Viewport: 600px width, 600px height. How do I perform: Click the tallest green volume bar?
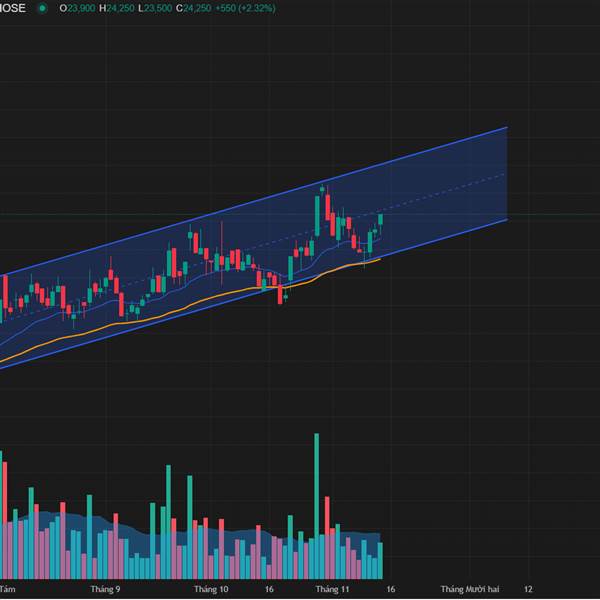click(316, 505)
